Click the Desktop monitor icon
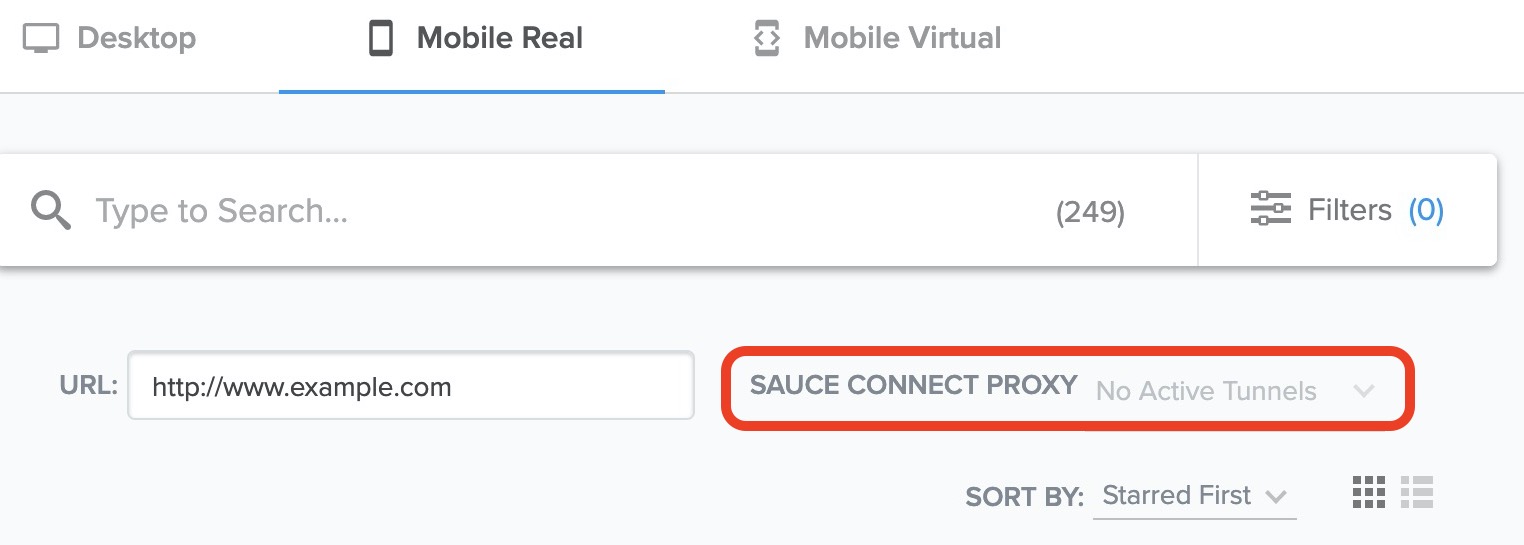This screenshot has width=1524, height=545. [42, 39]
